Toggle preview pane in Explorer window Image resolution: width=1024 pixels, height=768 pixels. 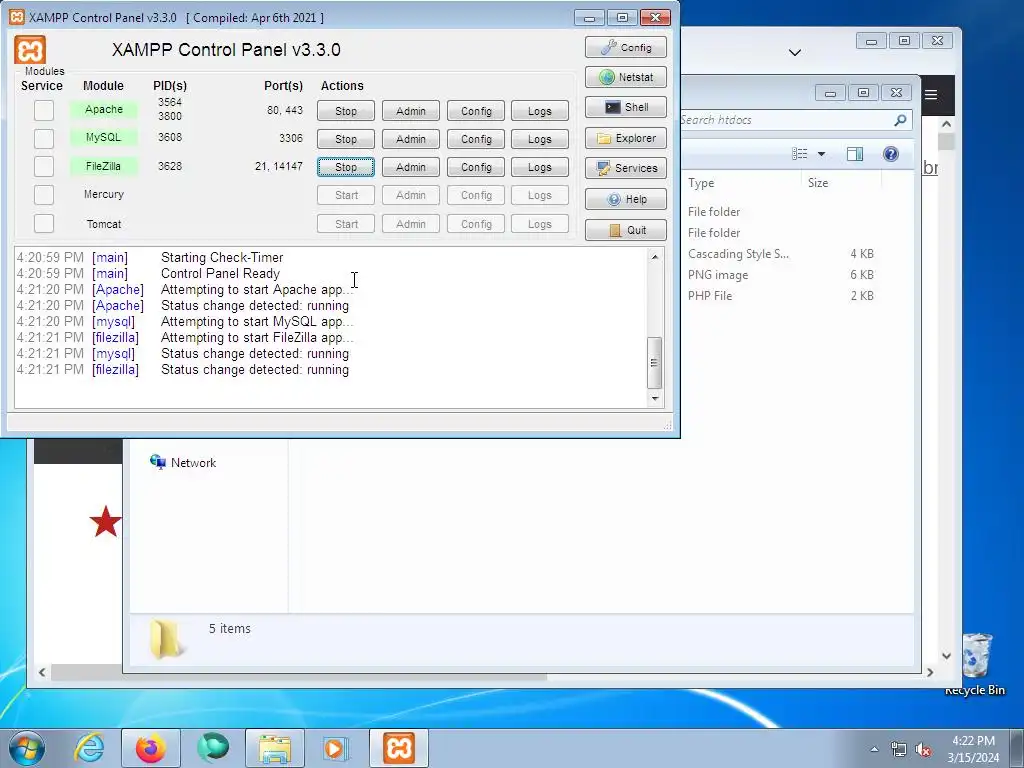[854, 154]
